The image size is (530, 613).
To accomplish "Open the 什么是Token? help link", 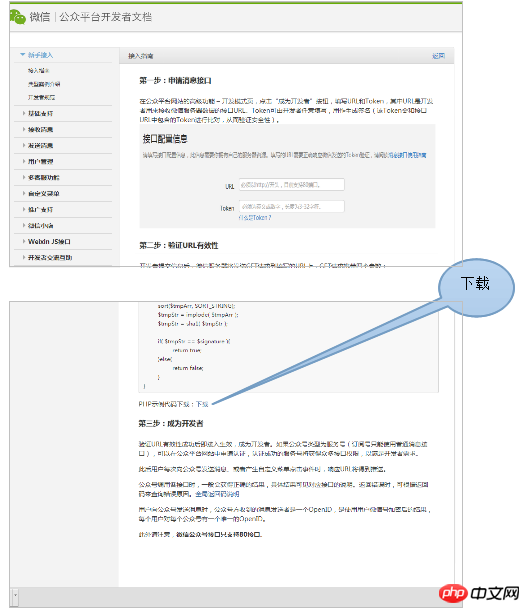I will tap(255, 218).
